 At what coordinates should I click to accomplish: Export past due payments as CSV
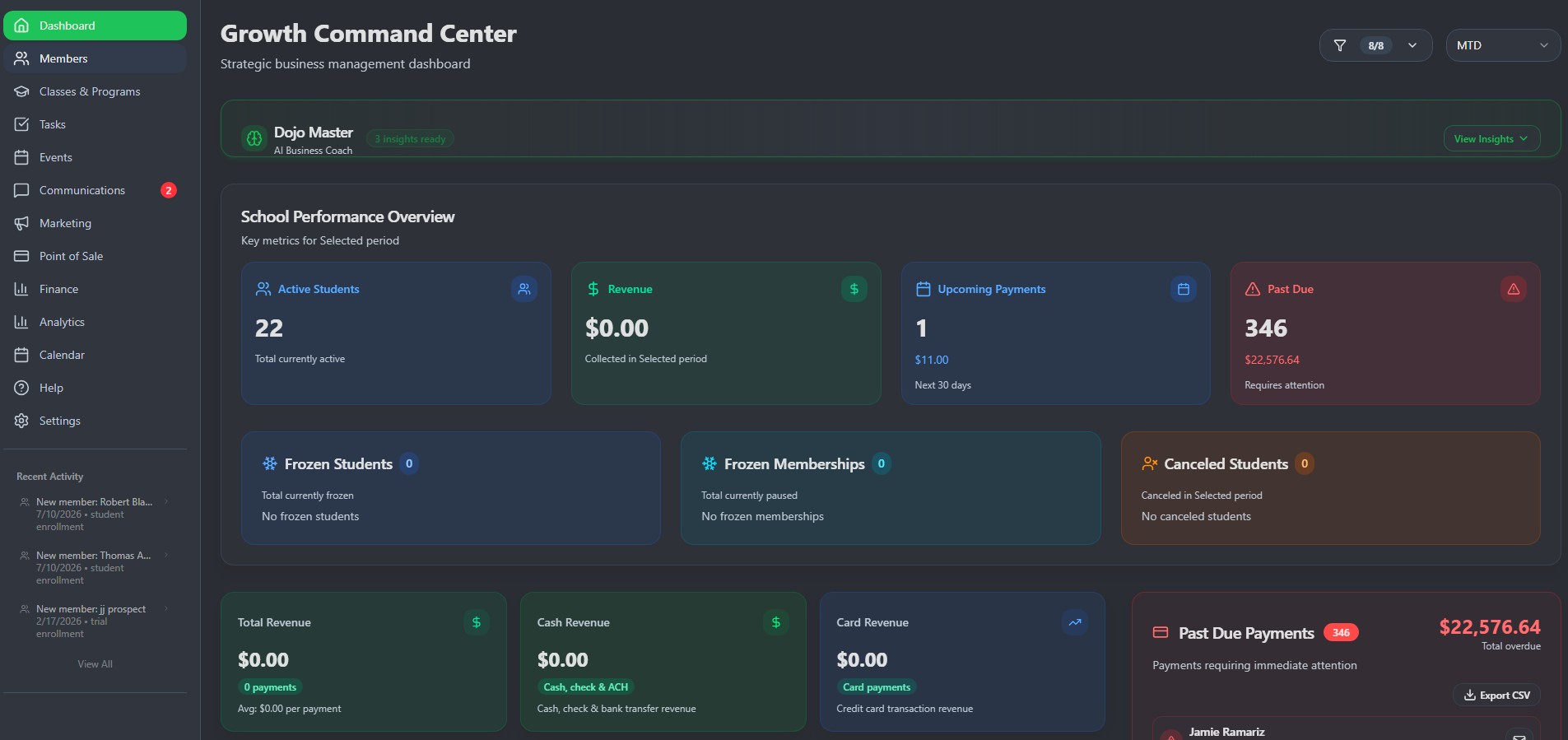click(1496, 696)
